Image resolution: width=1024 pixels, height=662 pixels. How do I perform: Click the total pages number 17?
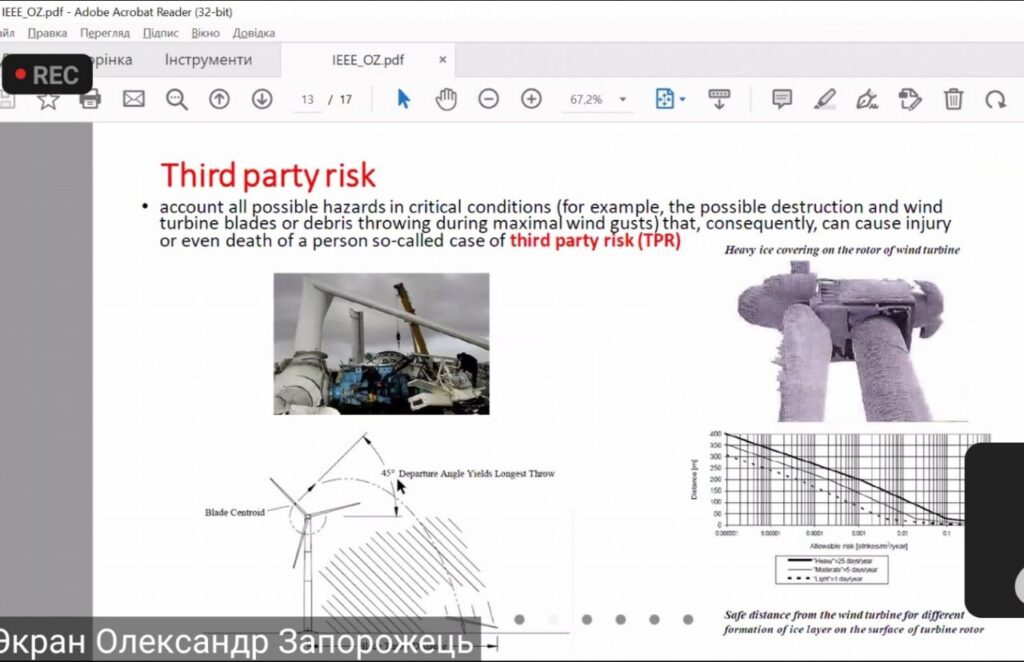point(345,100)
